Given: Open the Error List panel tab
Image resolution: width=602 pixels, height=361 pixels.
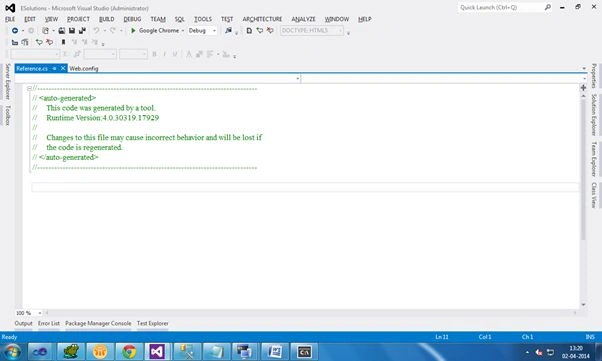Looking at the screenshot, I should [49, 323].
